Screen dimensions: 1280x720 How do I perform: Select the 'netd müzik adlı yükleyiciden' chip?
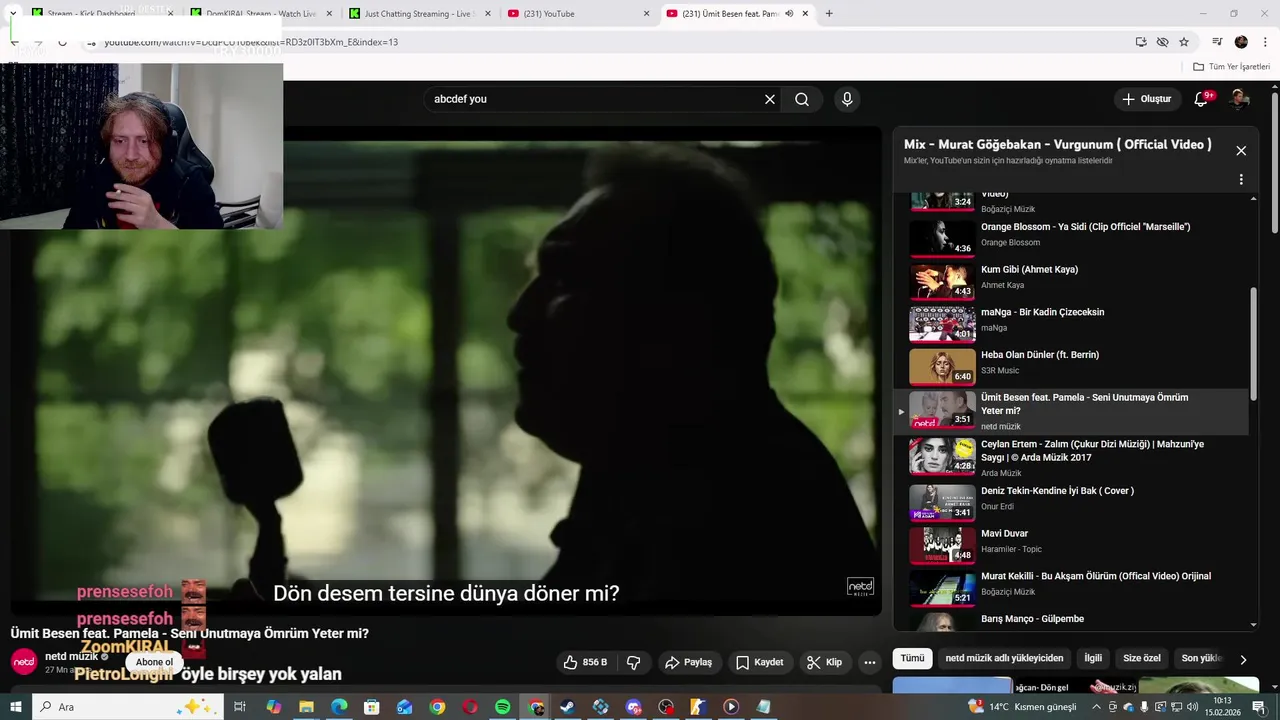click(1004, 658)
